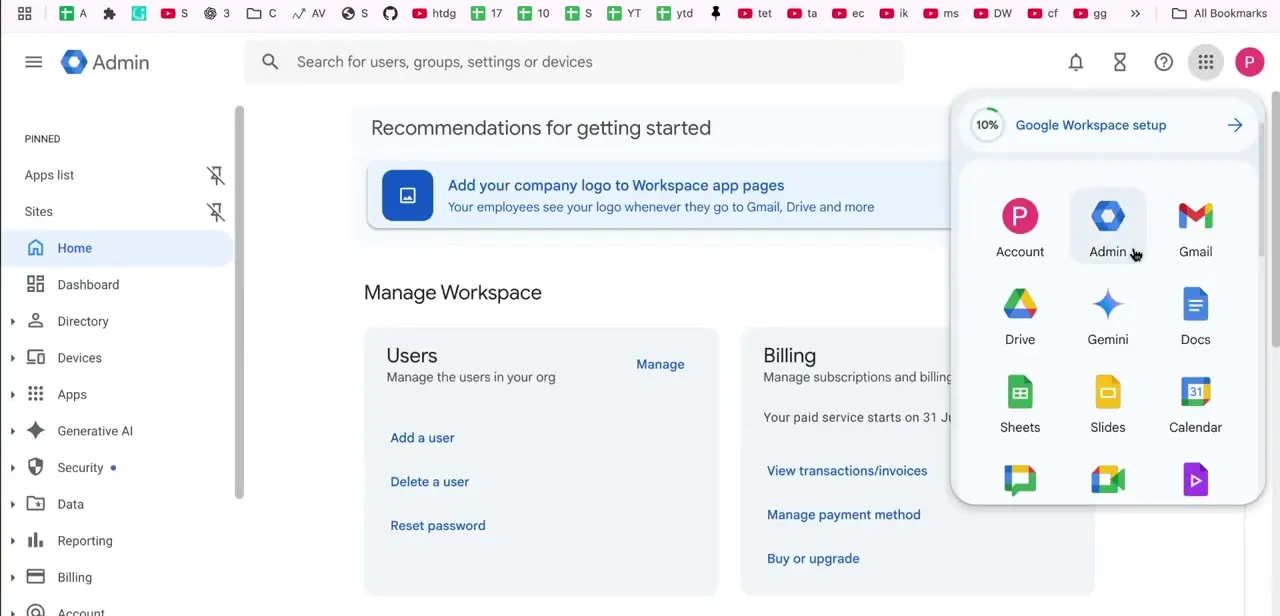Open Slides from apps panel
This screenshot has width=1280, height=616.
(x=1108, y=404)
